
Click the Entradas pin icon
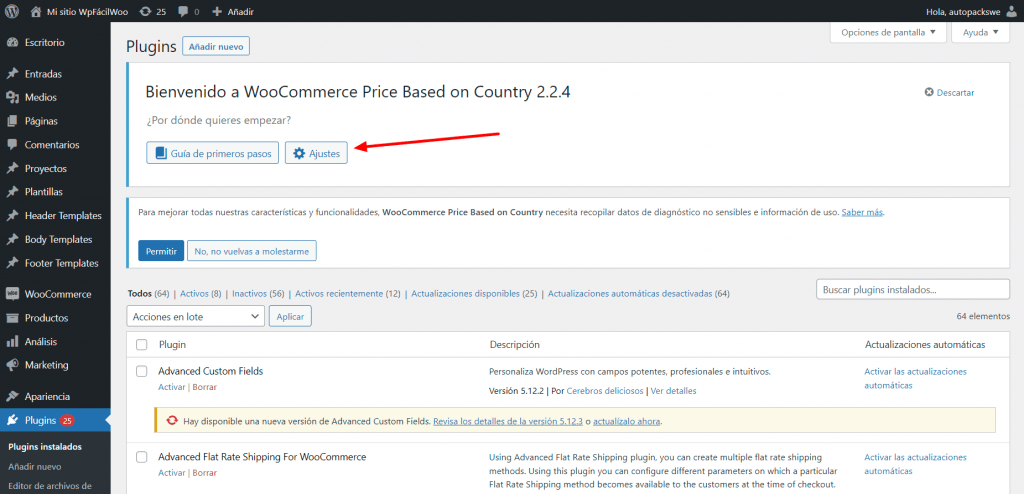click(12, 74)
